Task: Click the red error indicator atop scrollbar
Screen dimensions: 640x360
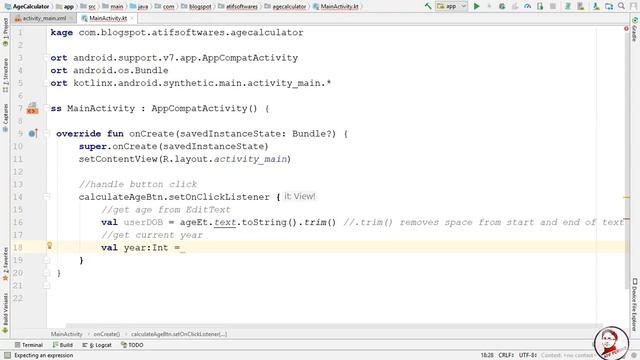Action: pos(626,29)
